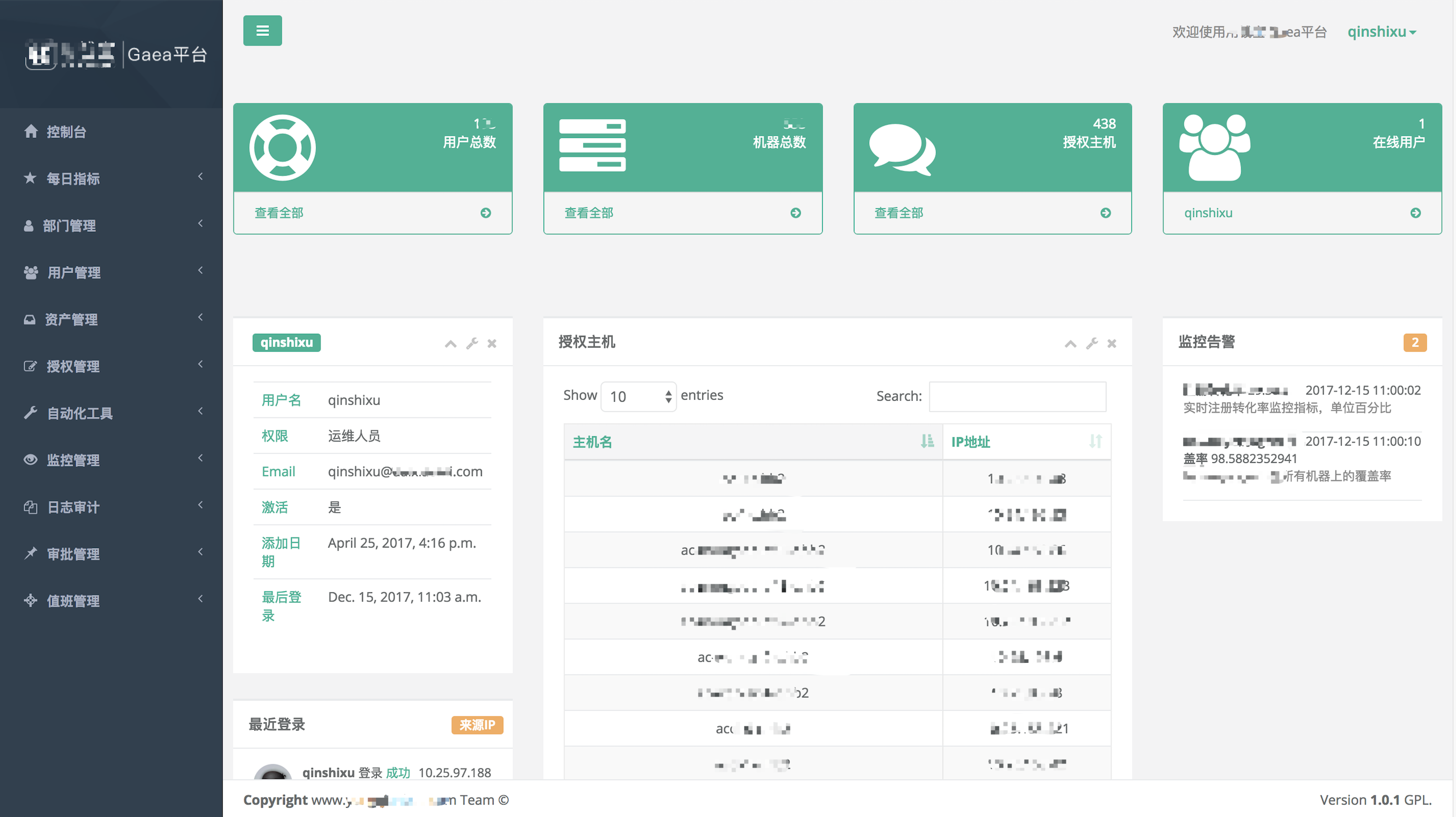
Task: Open the 监控管理 sidebar menu
Action: 111,460
